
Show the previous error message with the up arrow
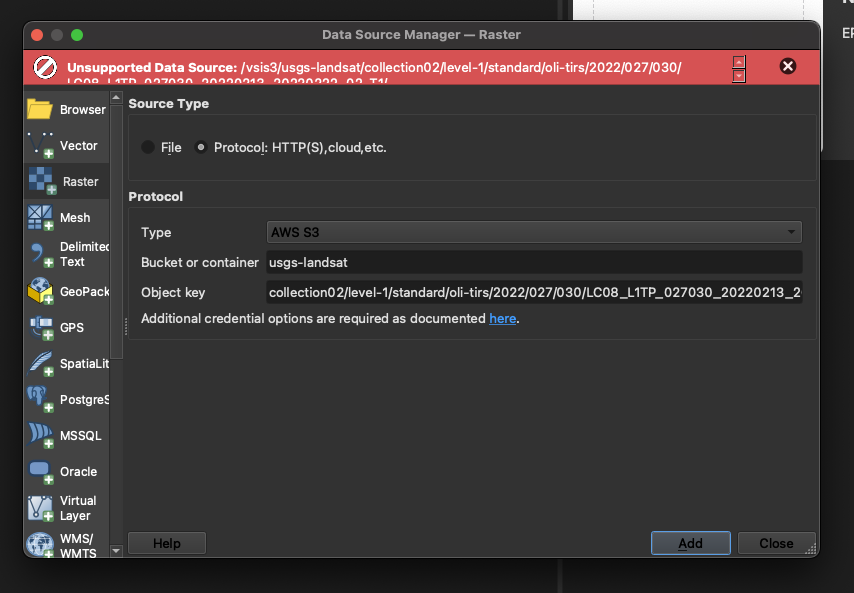(739, 62)
